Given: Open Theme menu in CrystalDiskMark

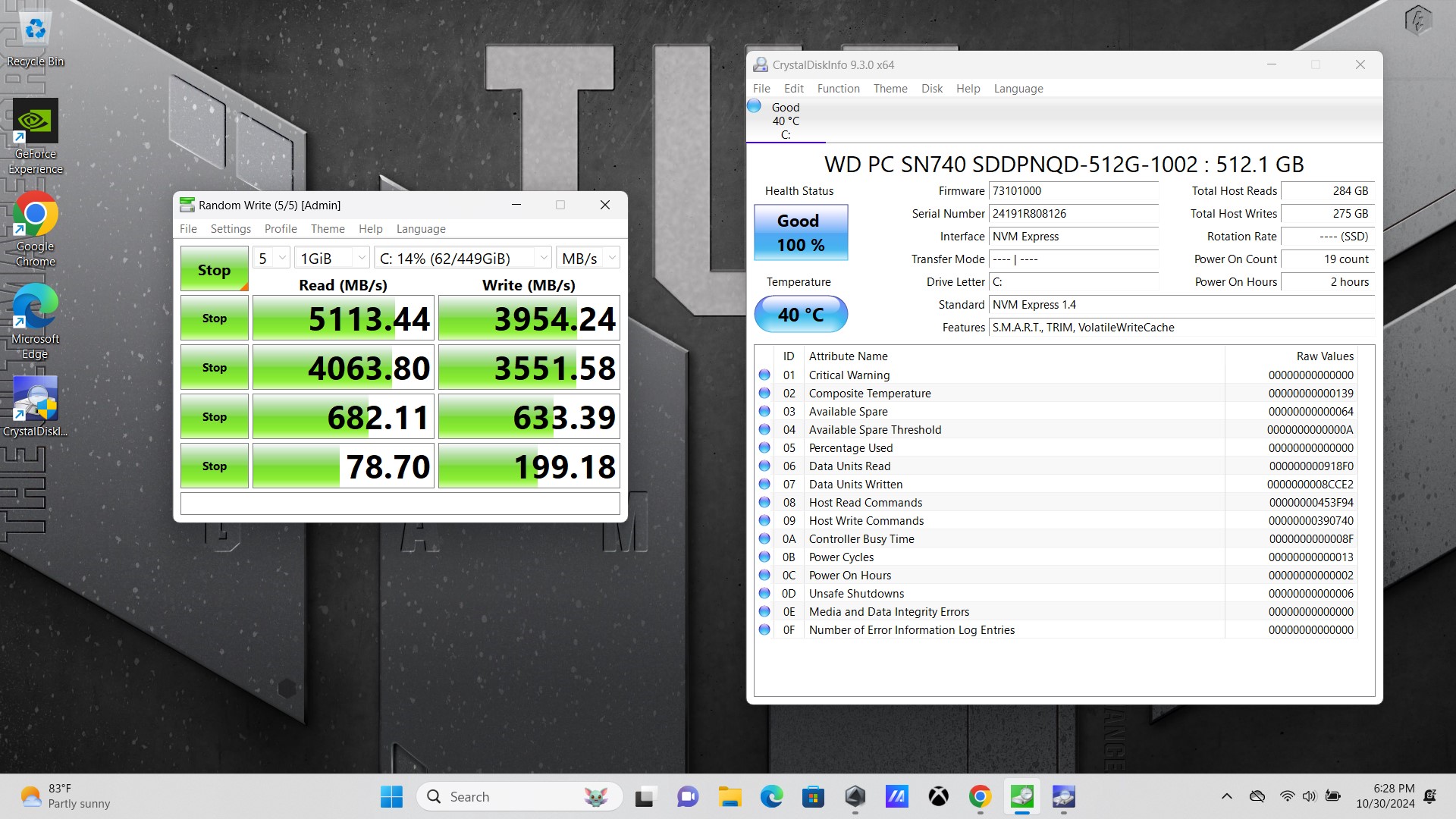Looking at the screenshot, I should [x=328, y=229].
